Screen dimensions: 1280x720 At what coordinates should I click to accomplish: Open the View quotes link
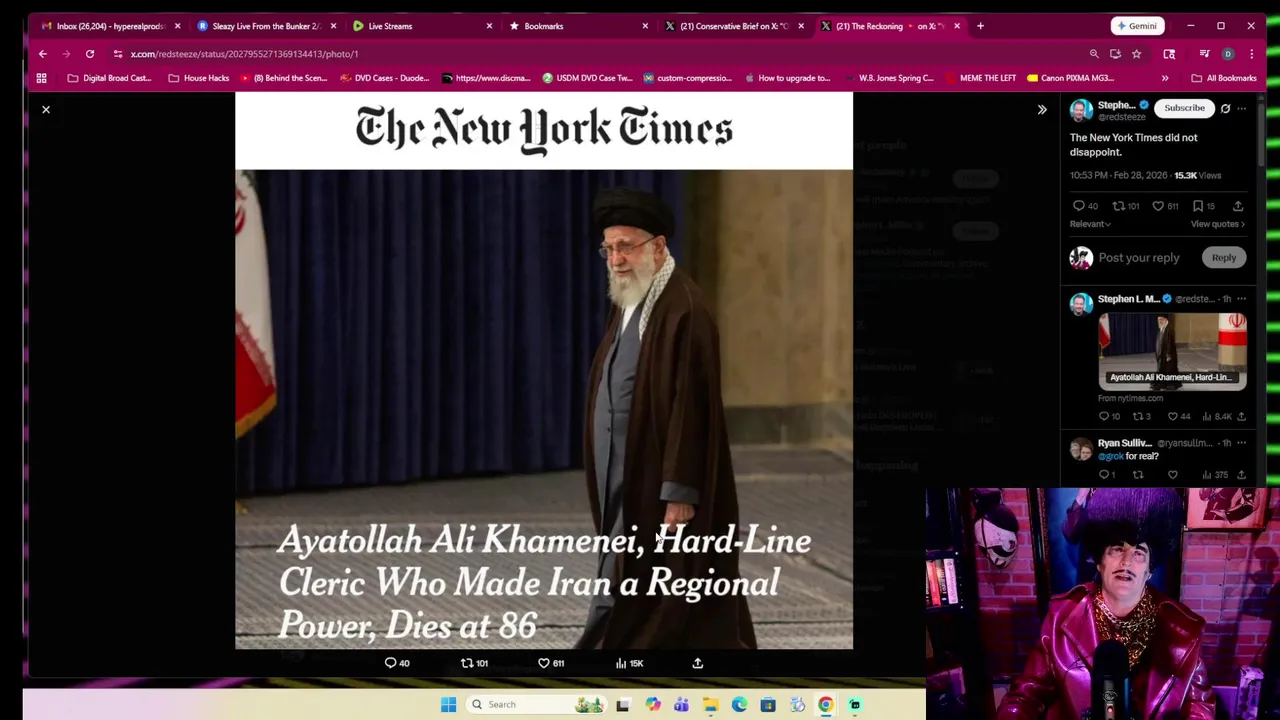[1217, 224]
